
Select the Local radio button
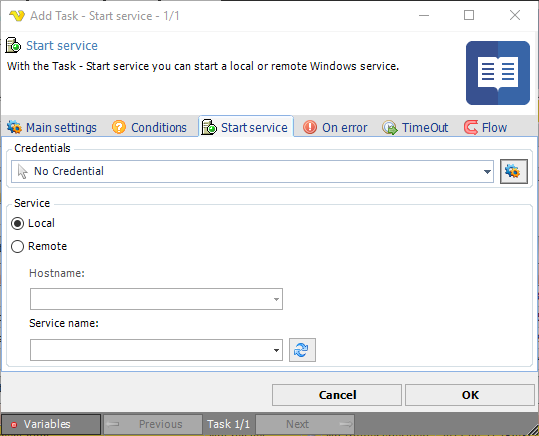[x=18, y=224]
